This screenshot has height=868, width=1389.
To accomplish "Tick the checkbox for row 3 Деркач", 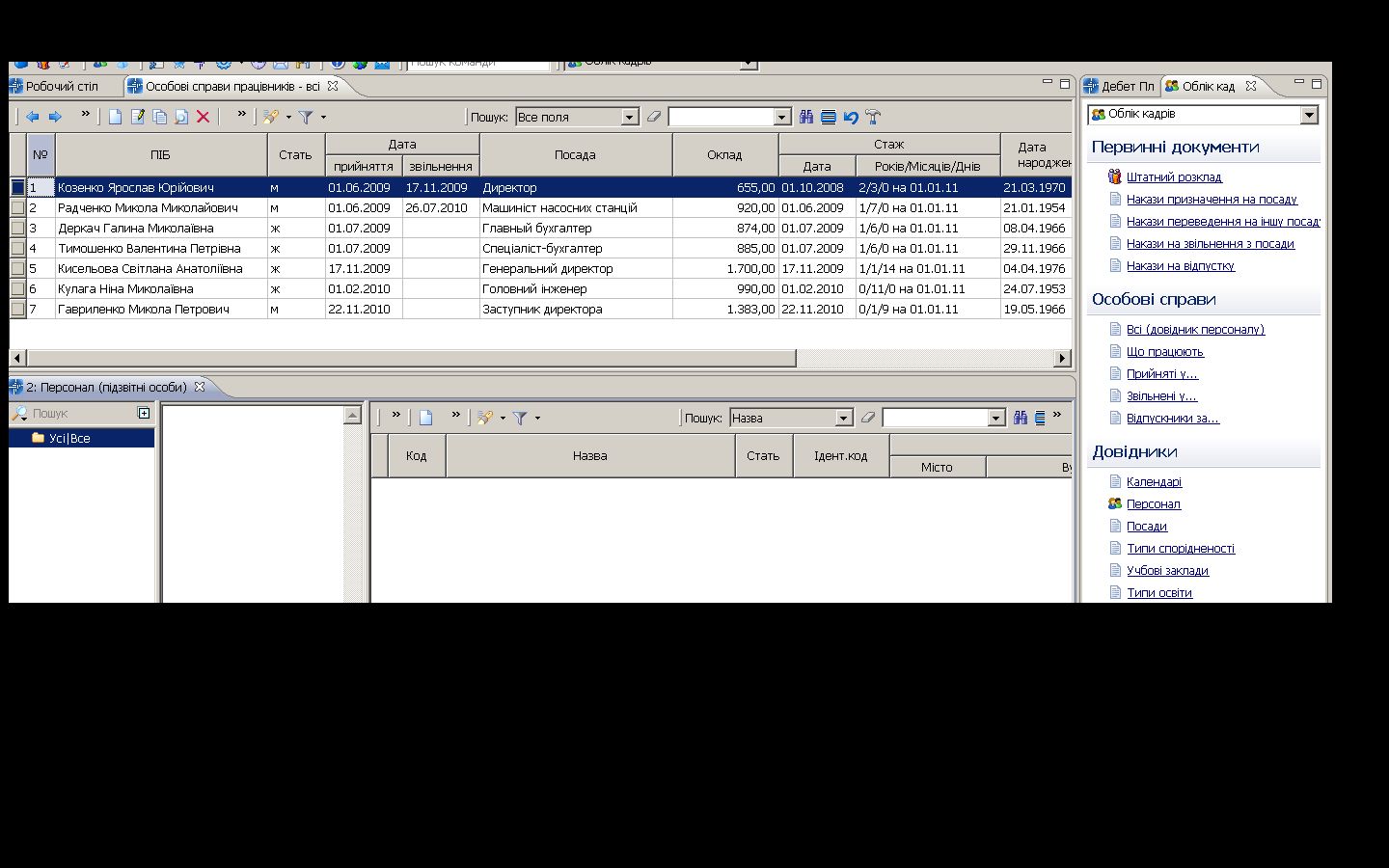I will tap(17, 228).
